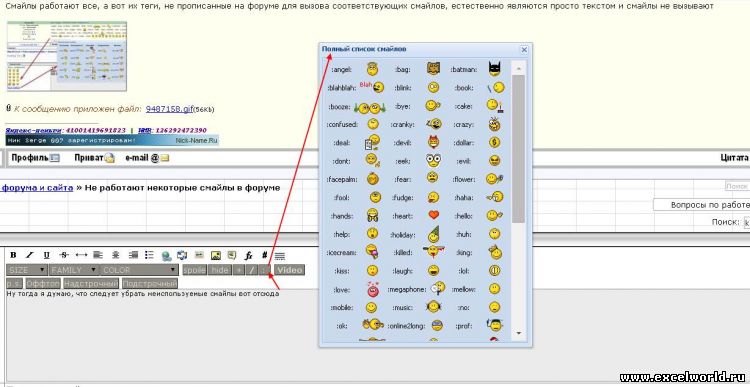This screenshot has height=387, width=750.
Task: Insert bulleted list icon
Action: pos(149,255)
